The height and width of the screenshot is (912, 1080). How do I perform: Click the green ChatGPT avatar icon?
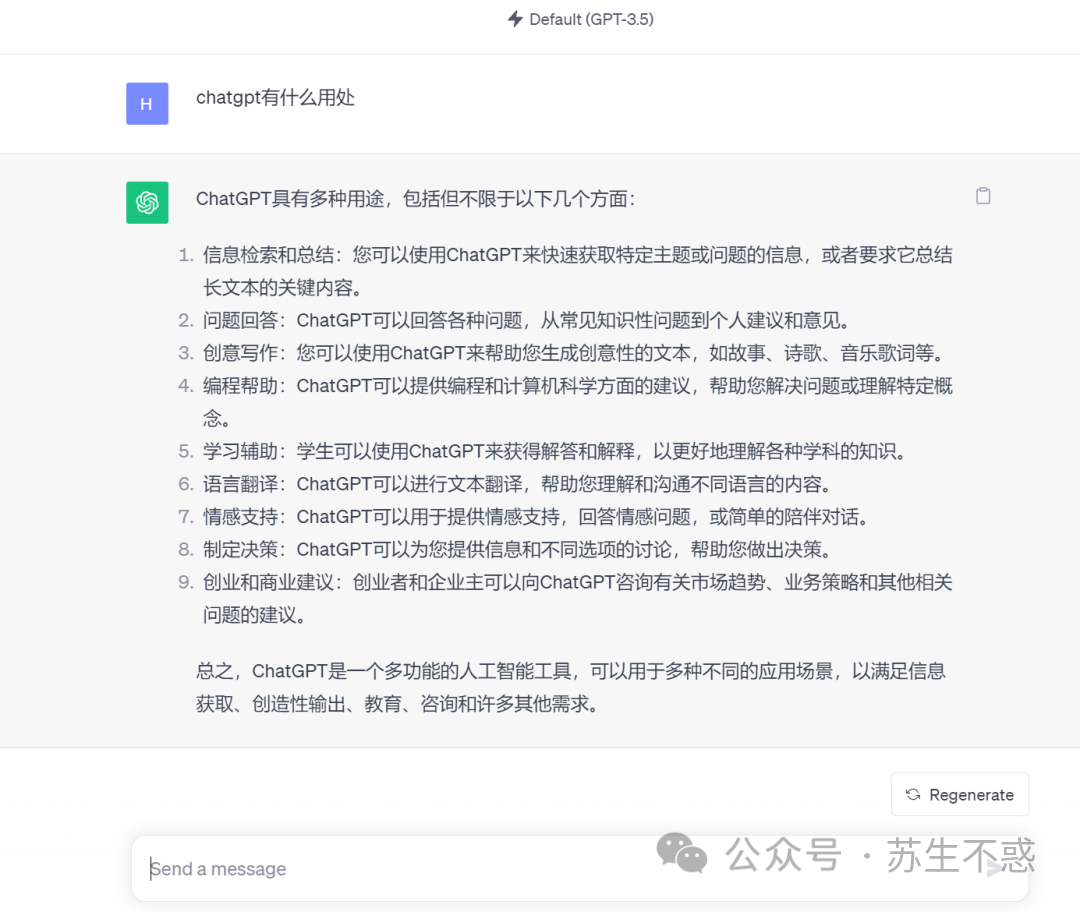(x=147, y=203)
